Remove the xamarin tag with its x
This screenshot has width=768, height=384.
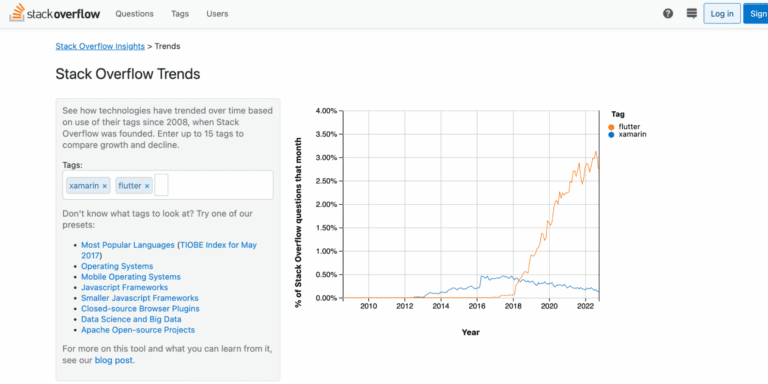click(105, 186)
